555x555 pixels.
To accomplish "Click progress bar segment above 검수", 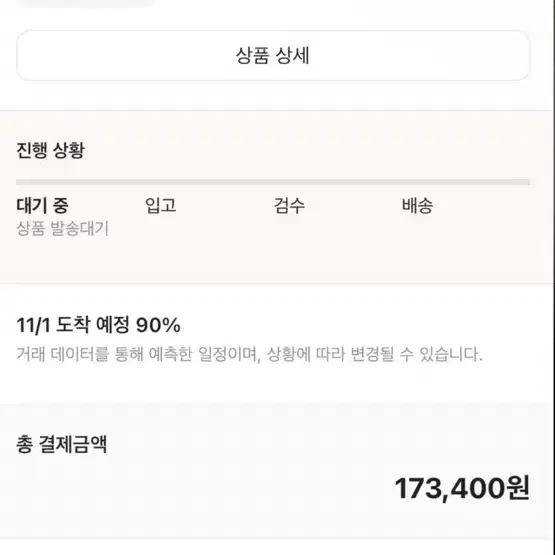I will (337, 182).
